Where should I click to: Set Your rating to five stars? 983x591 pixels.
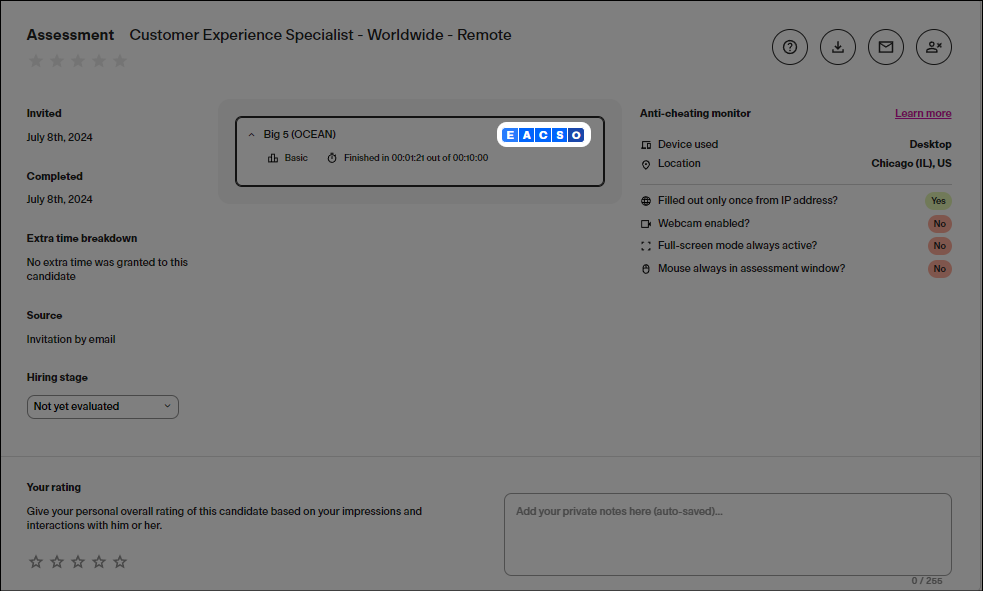click(x=120, y=562)
